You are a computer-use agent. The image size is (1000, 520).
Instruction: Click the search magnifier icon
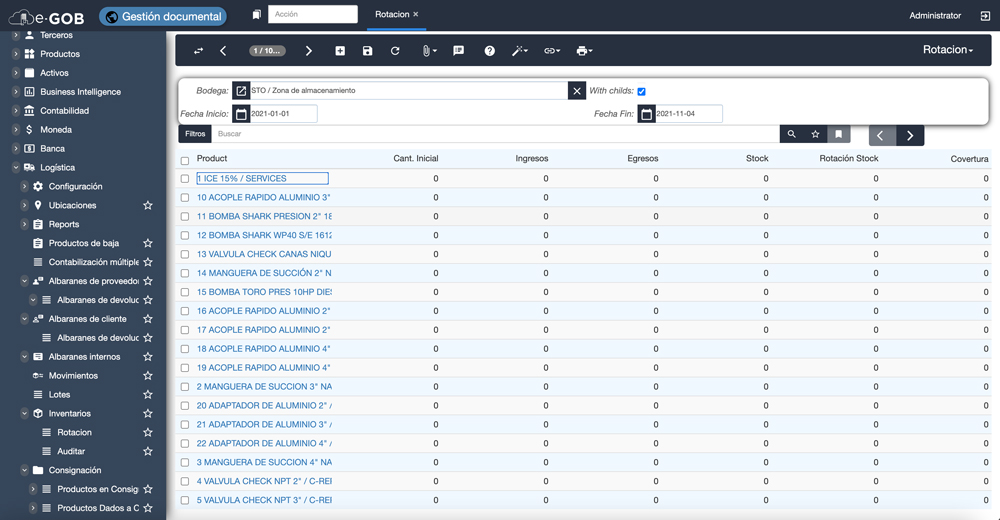(x=791, y=134)
